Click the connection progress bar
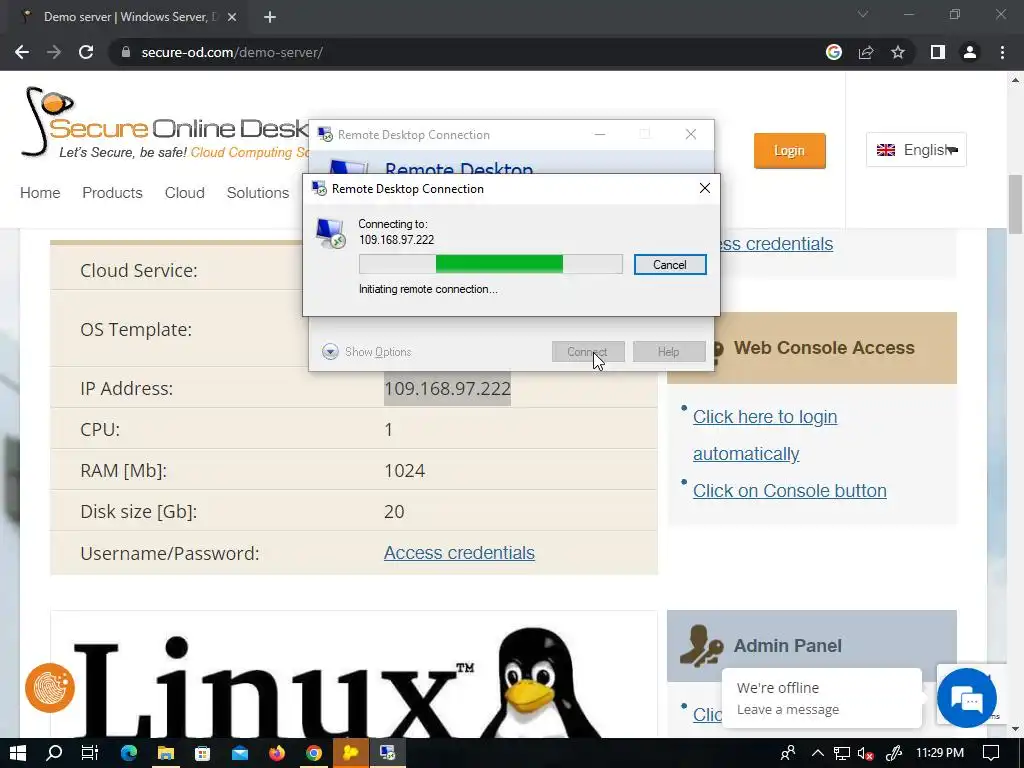The height and width of the screenshot is (768, 1024). (490, 264)
